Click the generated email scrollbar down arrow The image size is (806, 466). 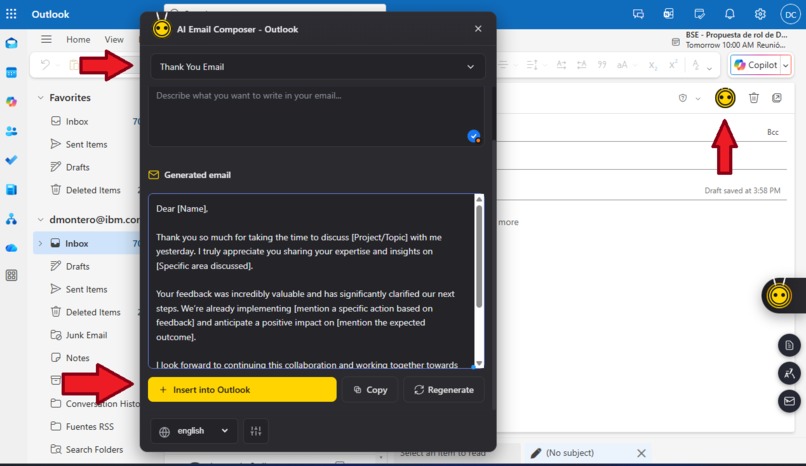(x=479, y=363)
